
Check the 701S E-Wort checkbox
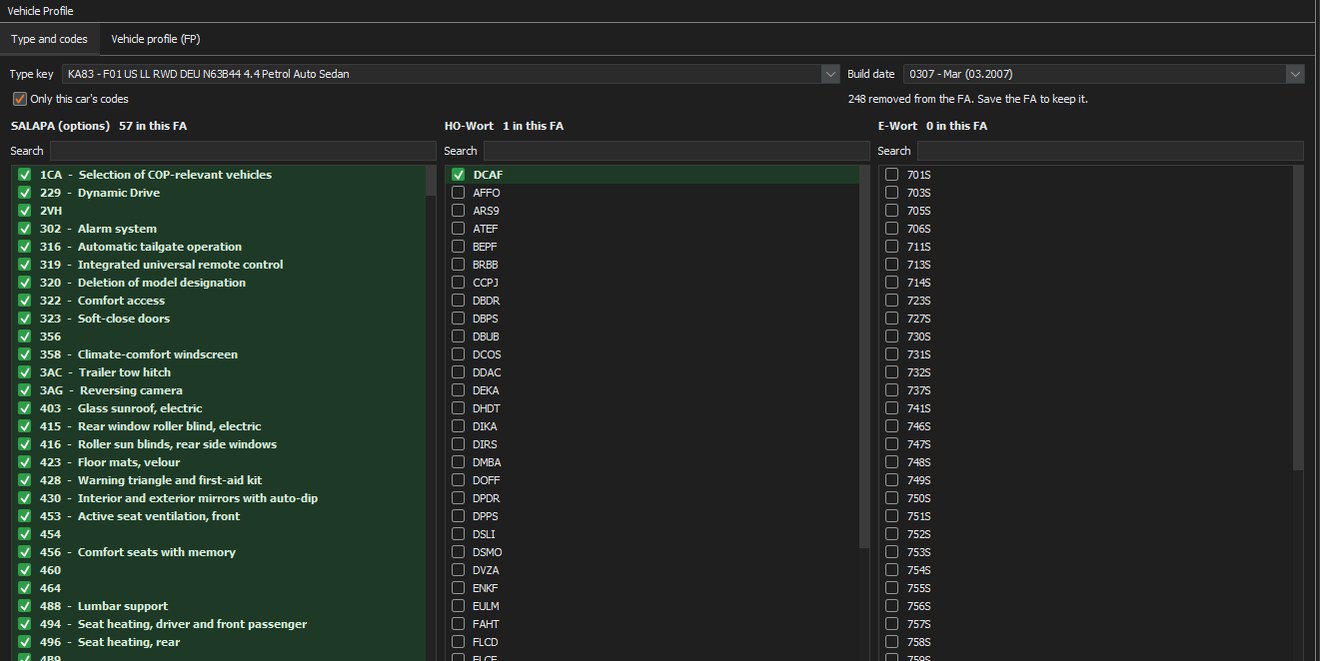[892, 175]
